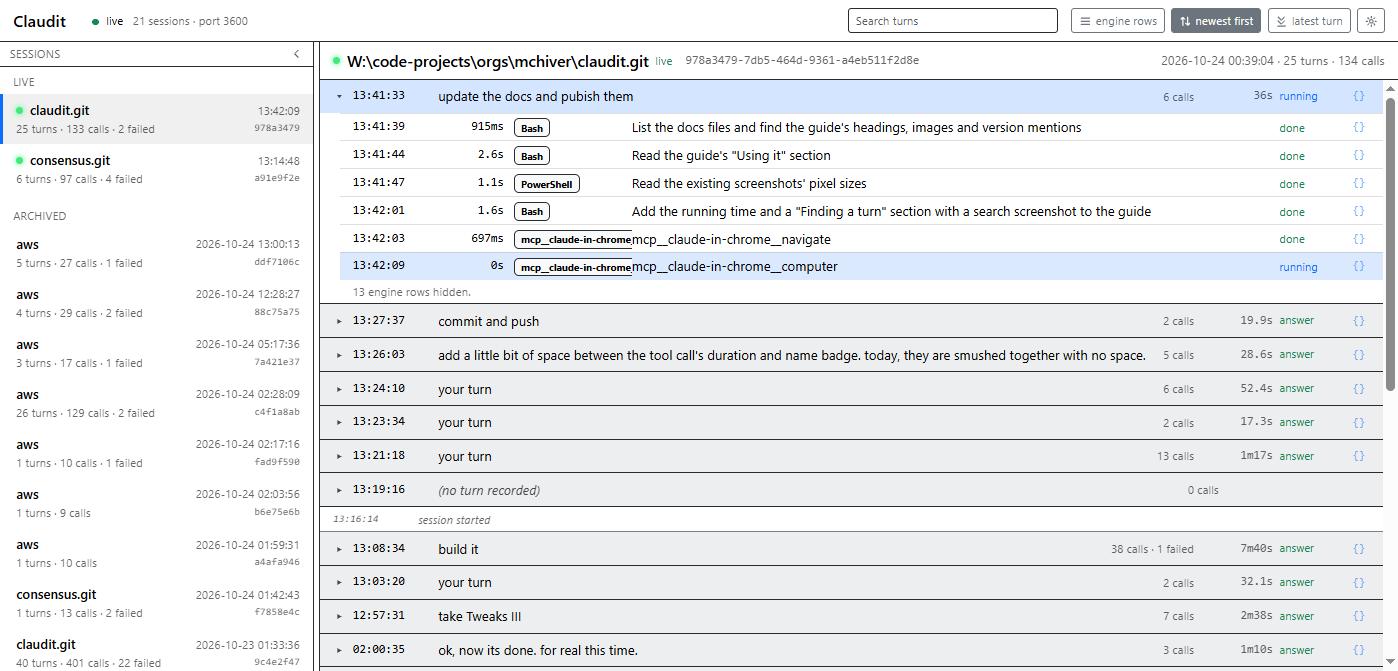This screenshot has width=1398, height=671.
Task: Expand the 'take Tweaks III' turn
Action: pos(340,616)
